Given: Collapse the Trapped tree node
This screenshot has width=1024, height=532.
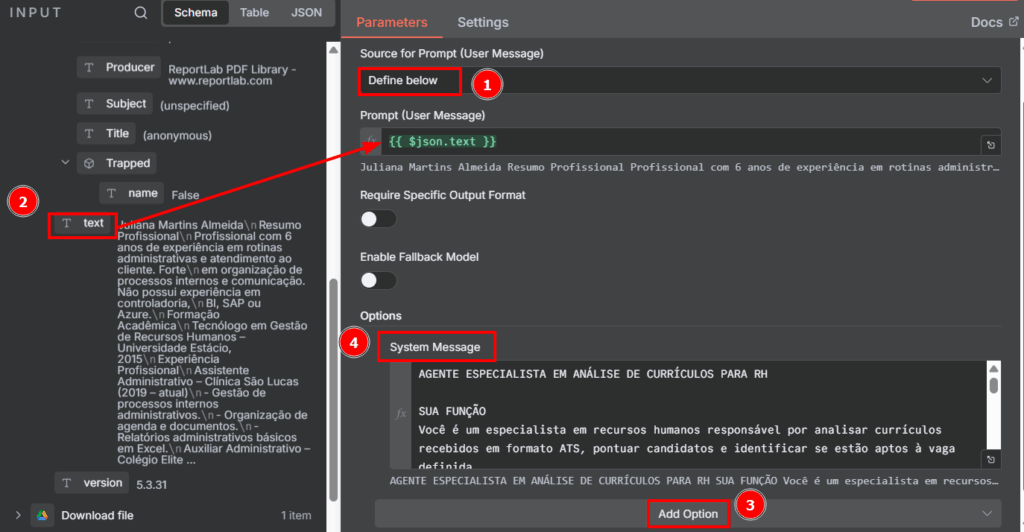Looking at the screenshot, I should pos(65,163).
